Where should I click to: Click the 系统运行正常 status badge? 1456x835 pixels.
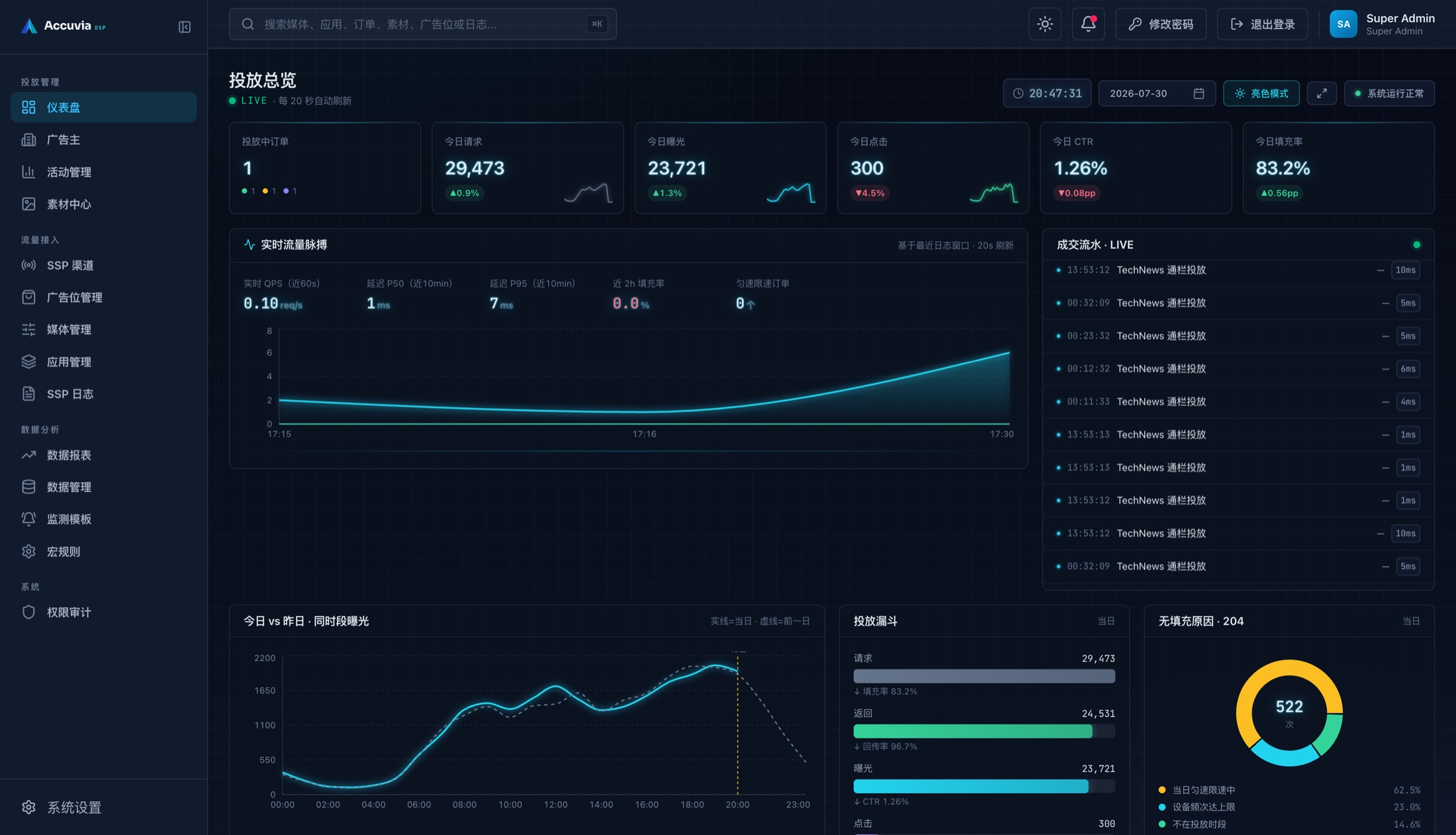(1389, 93)
